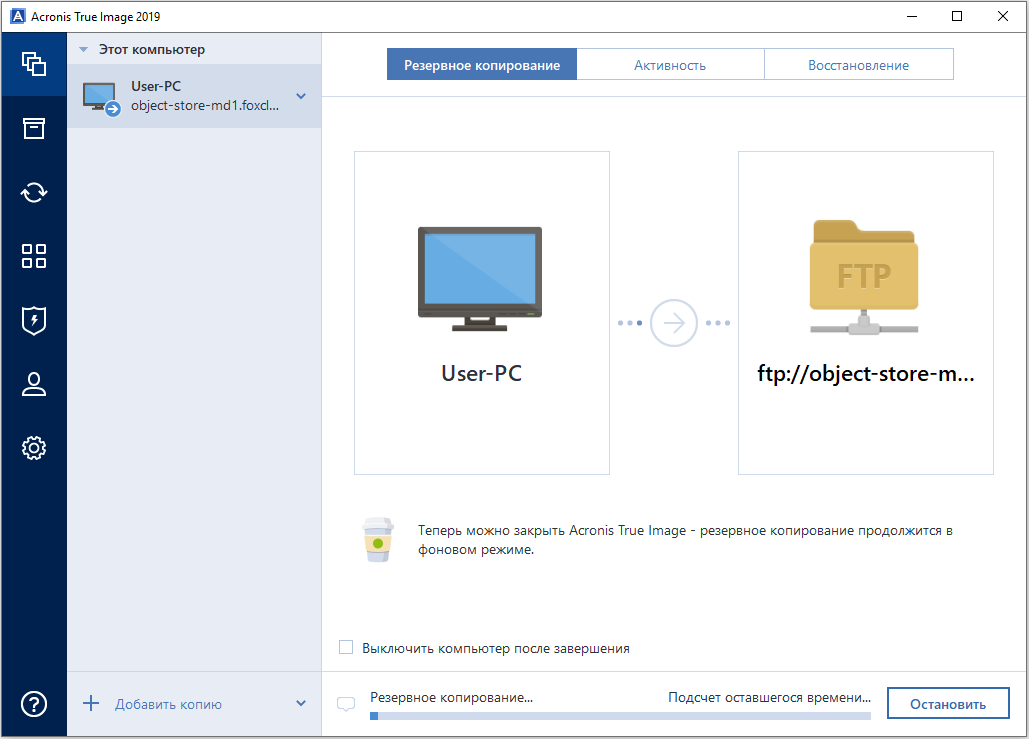Click the arrow circle between source and destination

673,323
